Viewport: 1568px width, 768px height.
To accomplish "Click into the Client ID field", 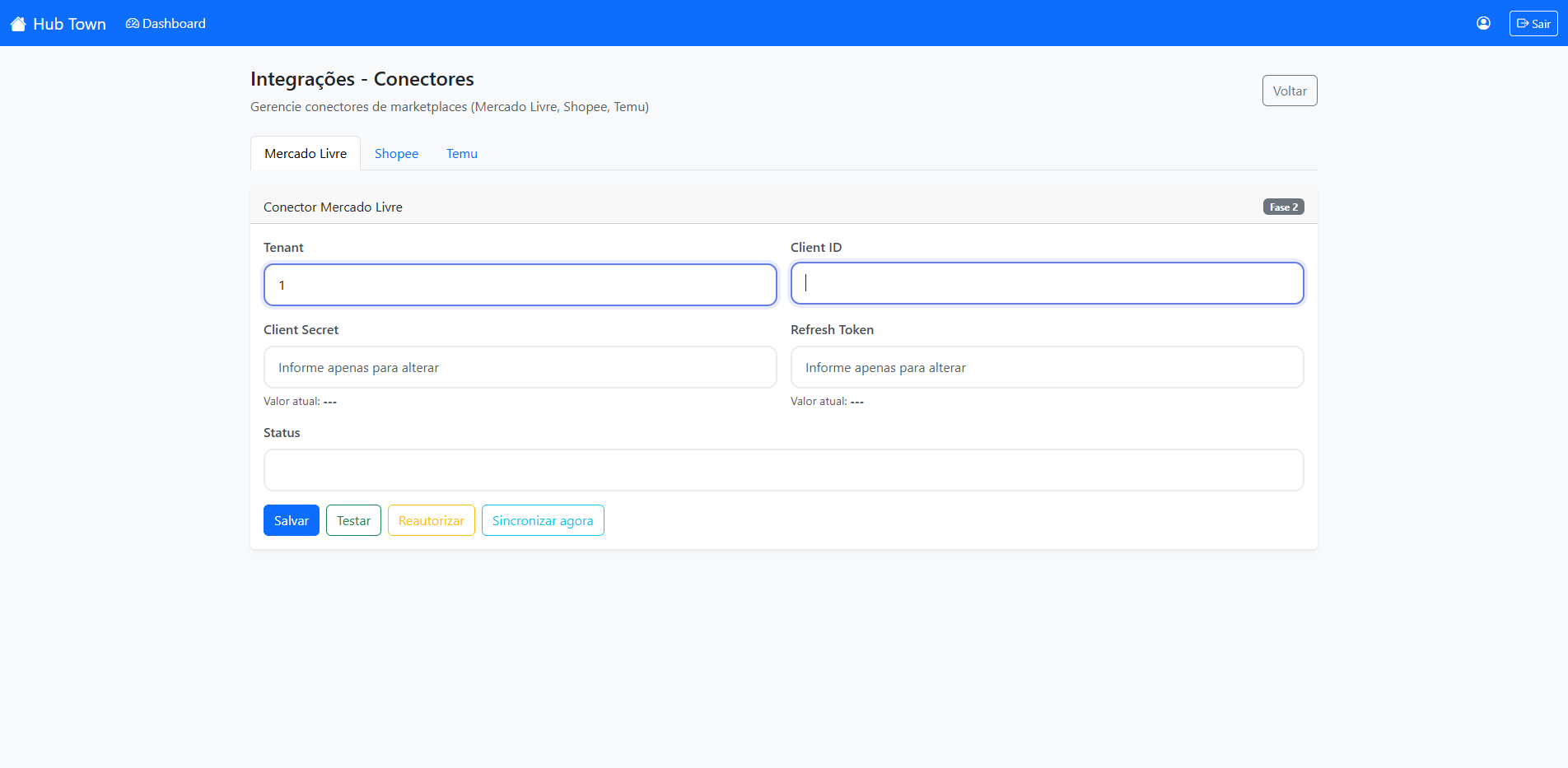I will [x=1047, y=283].
